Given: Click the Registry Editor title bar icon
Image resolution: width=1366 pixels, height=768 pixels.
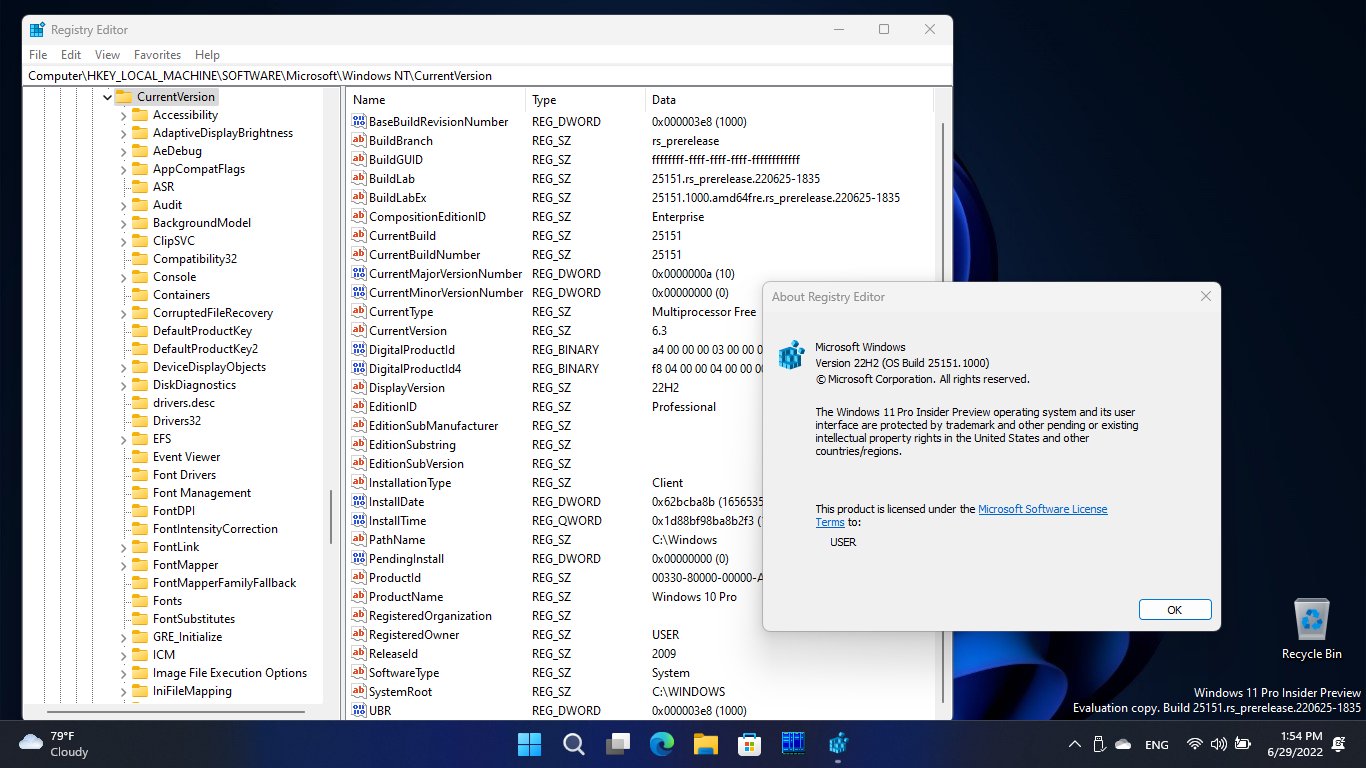Looking at the screenshot, I should [37, 29].
